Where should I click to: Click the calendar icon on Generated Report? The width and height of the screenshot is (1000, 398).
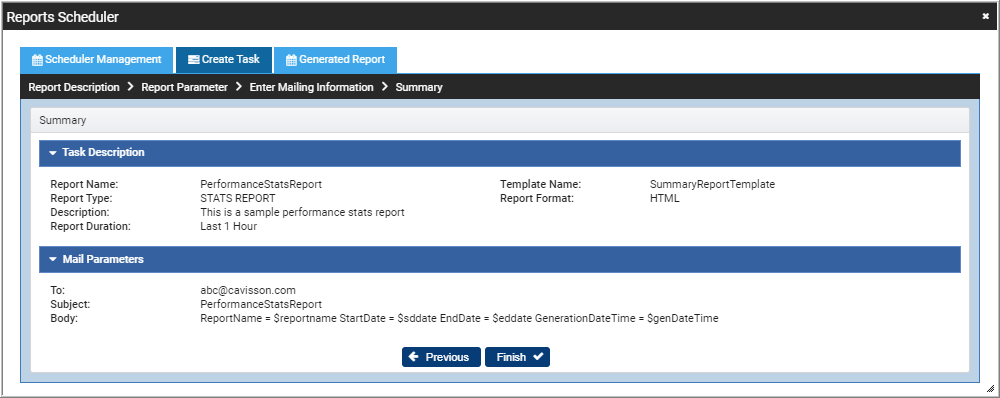tap(291, 60)
